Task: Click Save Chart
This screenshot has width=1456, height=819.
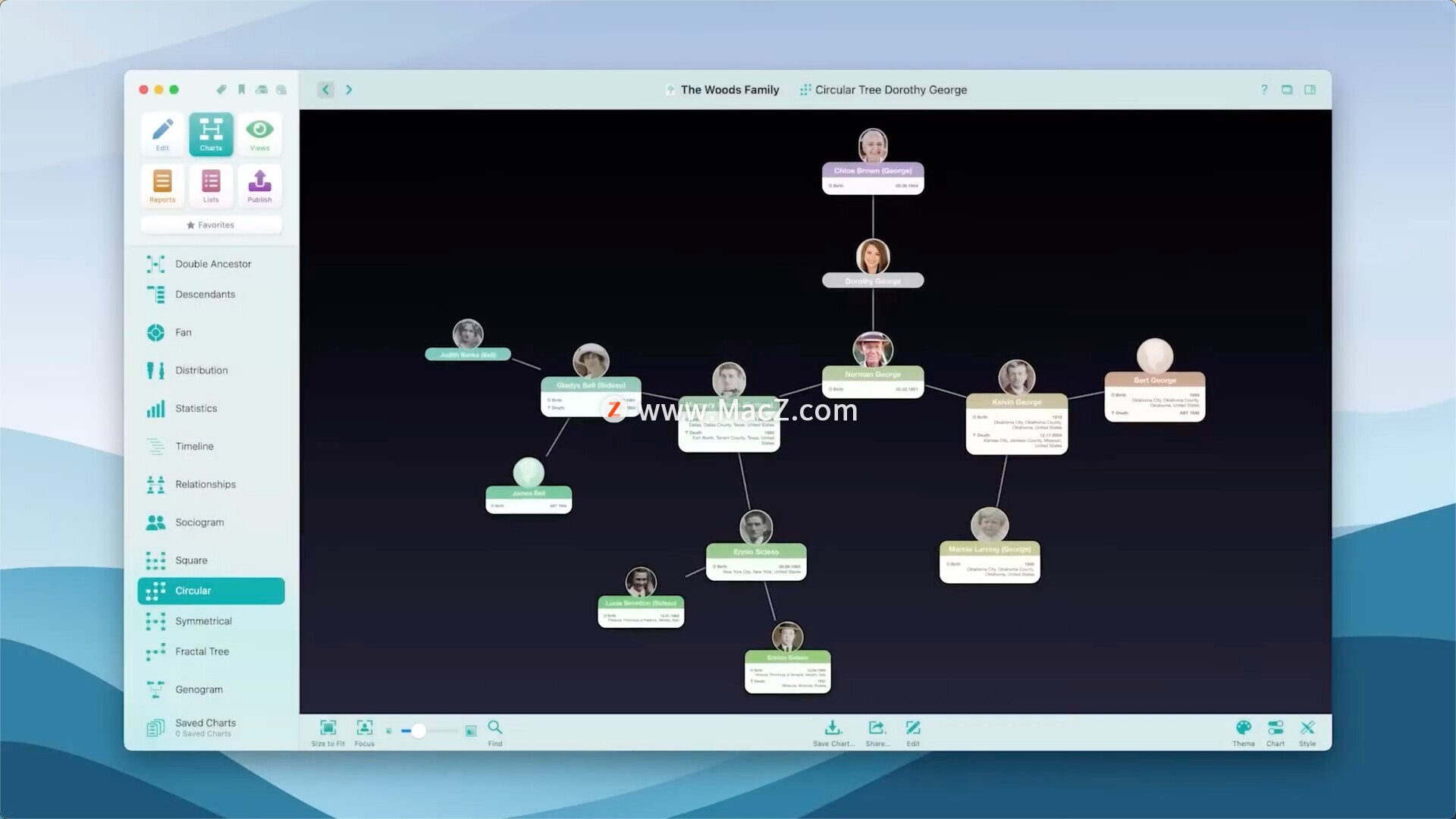Action: [x=833, y=733]
